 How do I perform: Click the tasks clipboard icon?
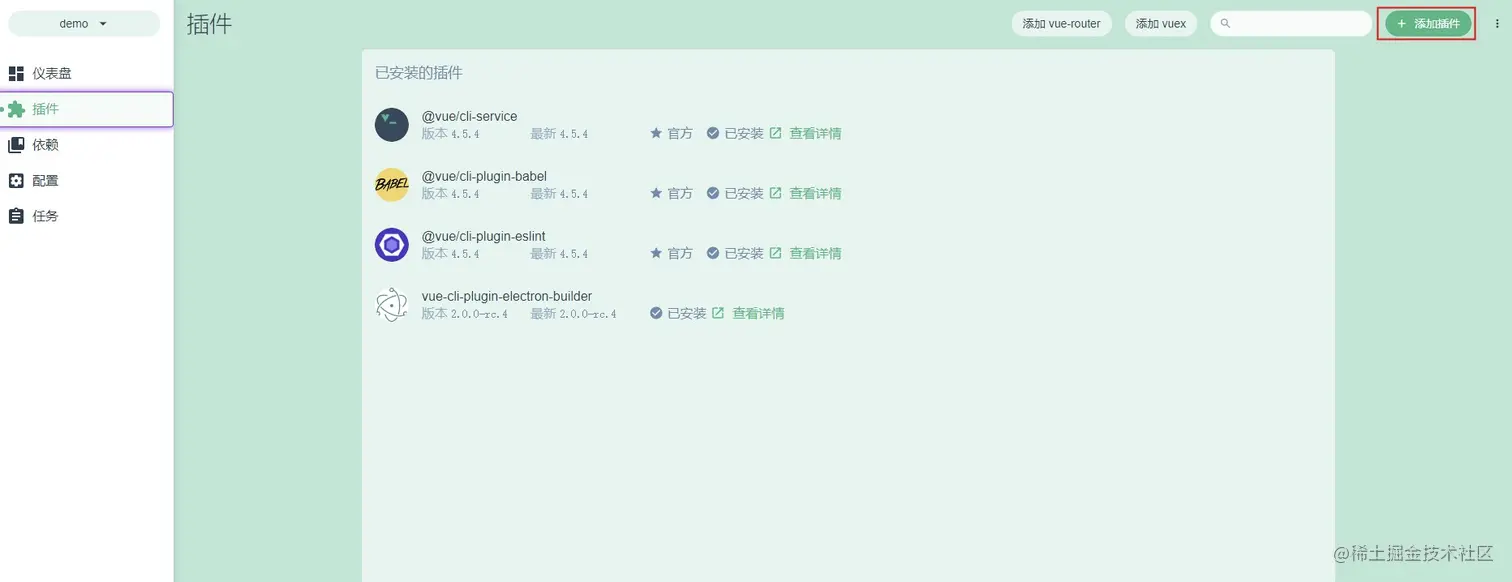(16, 216)
